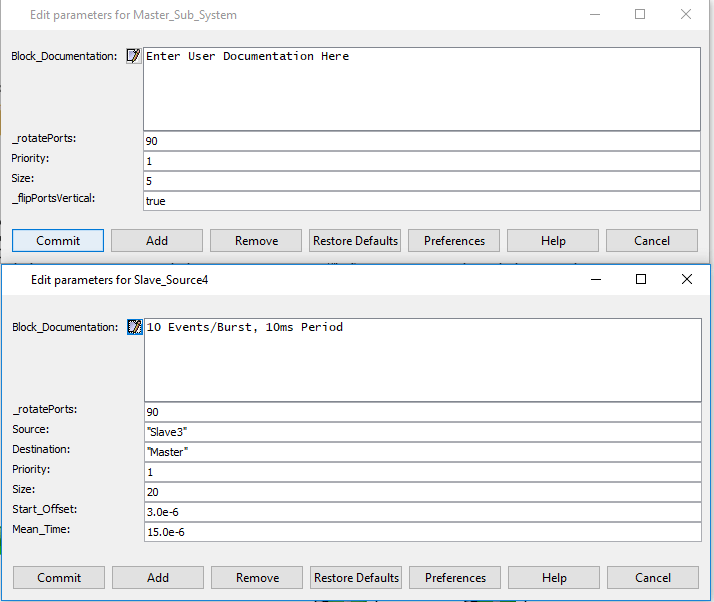Click the Size field showing 5

coord(421,181)
